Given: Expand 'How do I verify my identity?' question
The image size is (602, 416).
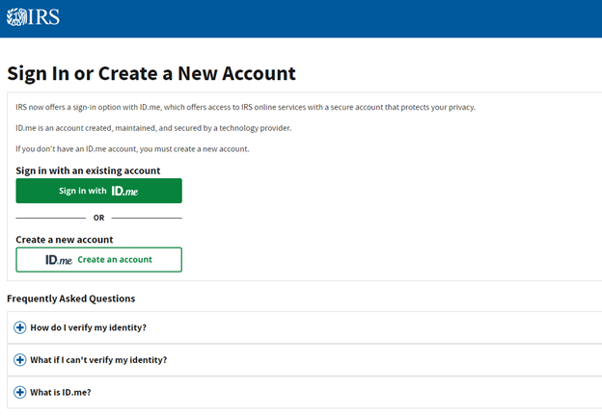Looking at the screenshot, I should (88, 327).
